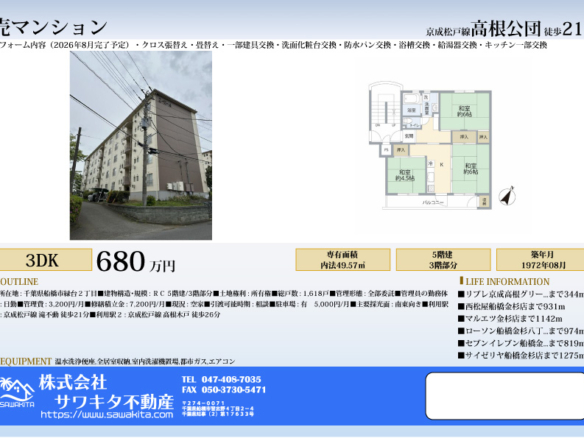Click the 所在地 千葉県船橋市緑台 outline line

tap(224, 294)
